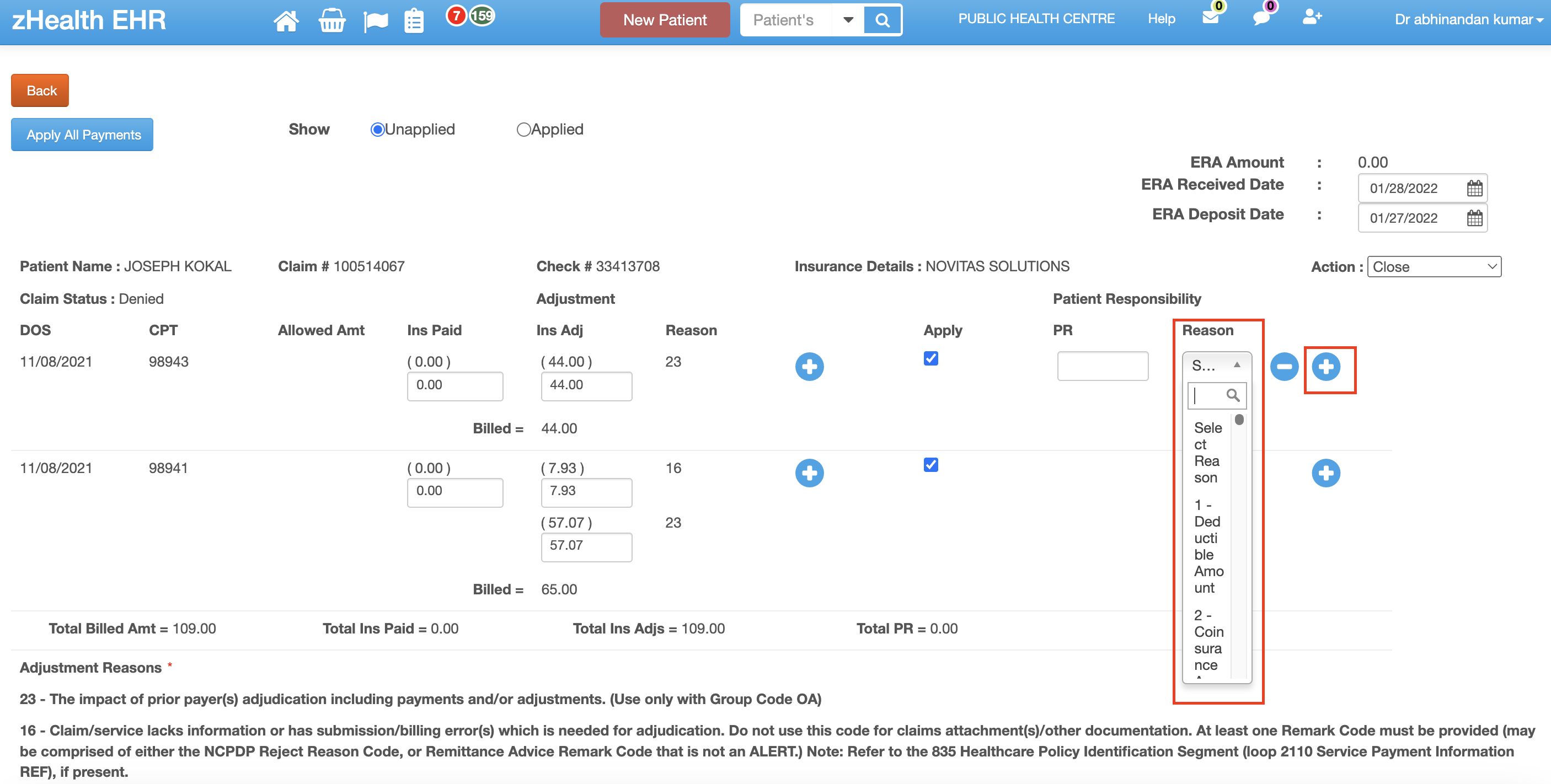Click Check # 33413708 text
This screenshot has height=784, width=1551.
coord(598,266)
